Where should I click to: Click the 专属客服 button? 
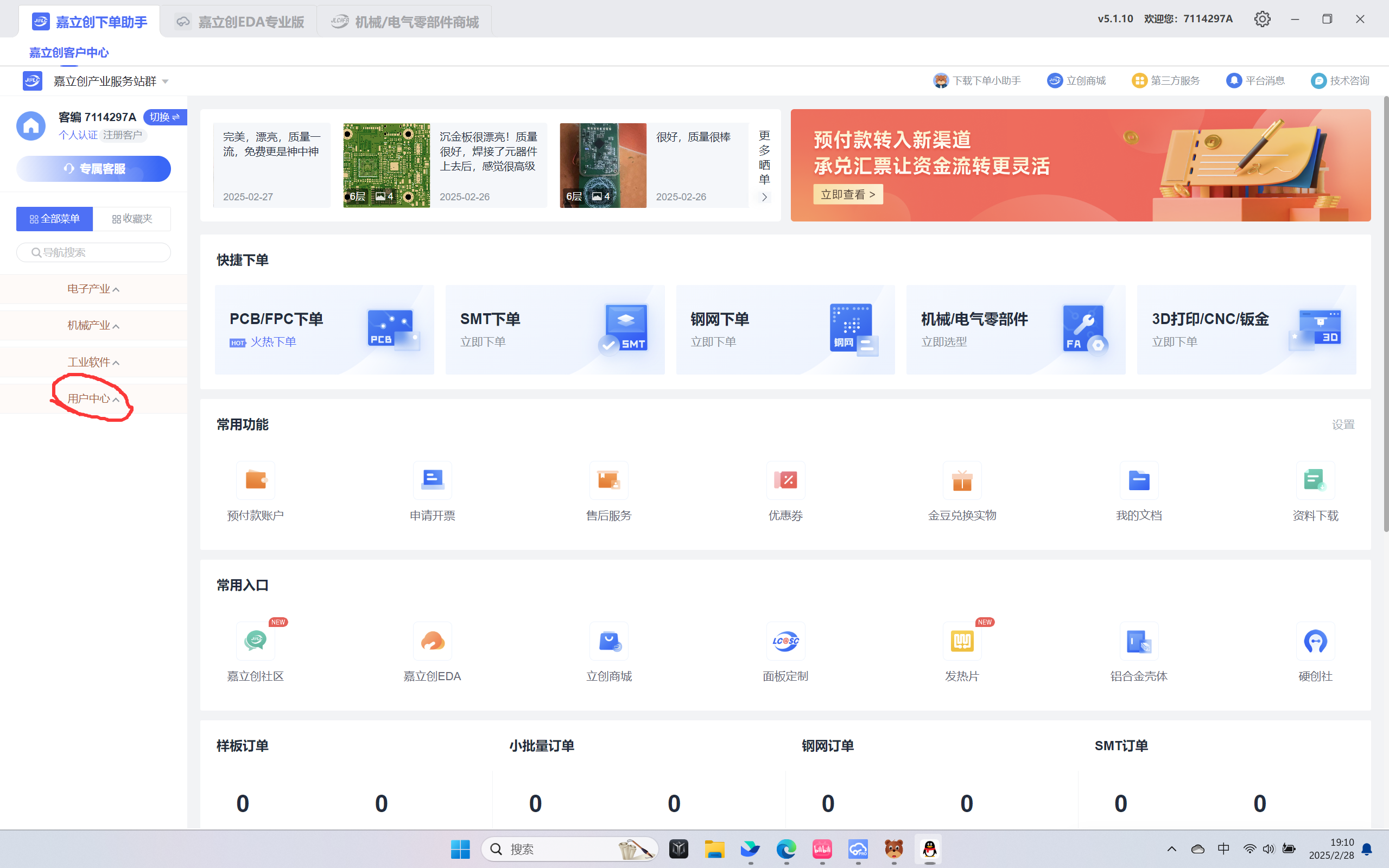93,169
